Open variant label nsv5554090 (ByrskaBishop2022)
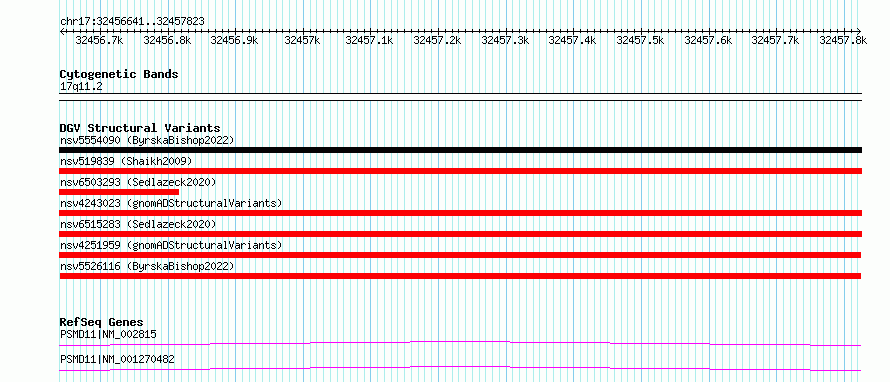The width and height of the screenshot is (890, 382). [147, 140]
